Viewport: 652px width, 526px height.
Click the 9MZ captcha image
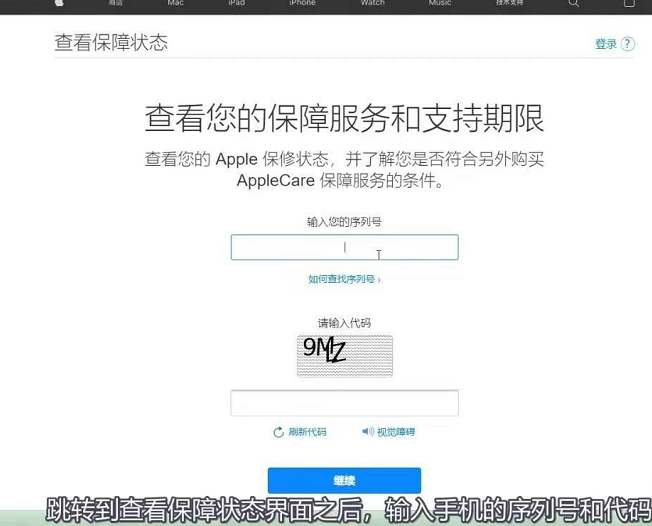pyautogui.click(x=345, y=356)
